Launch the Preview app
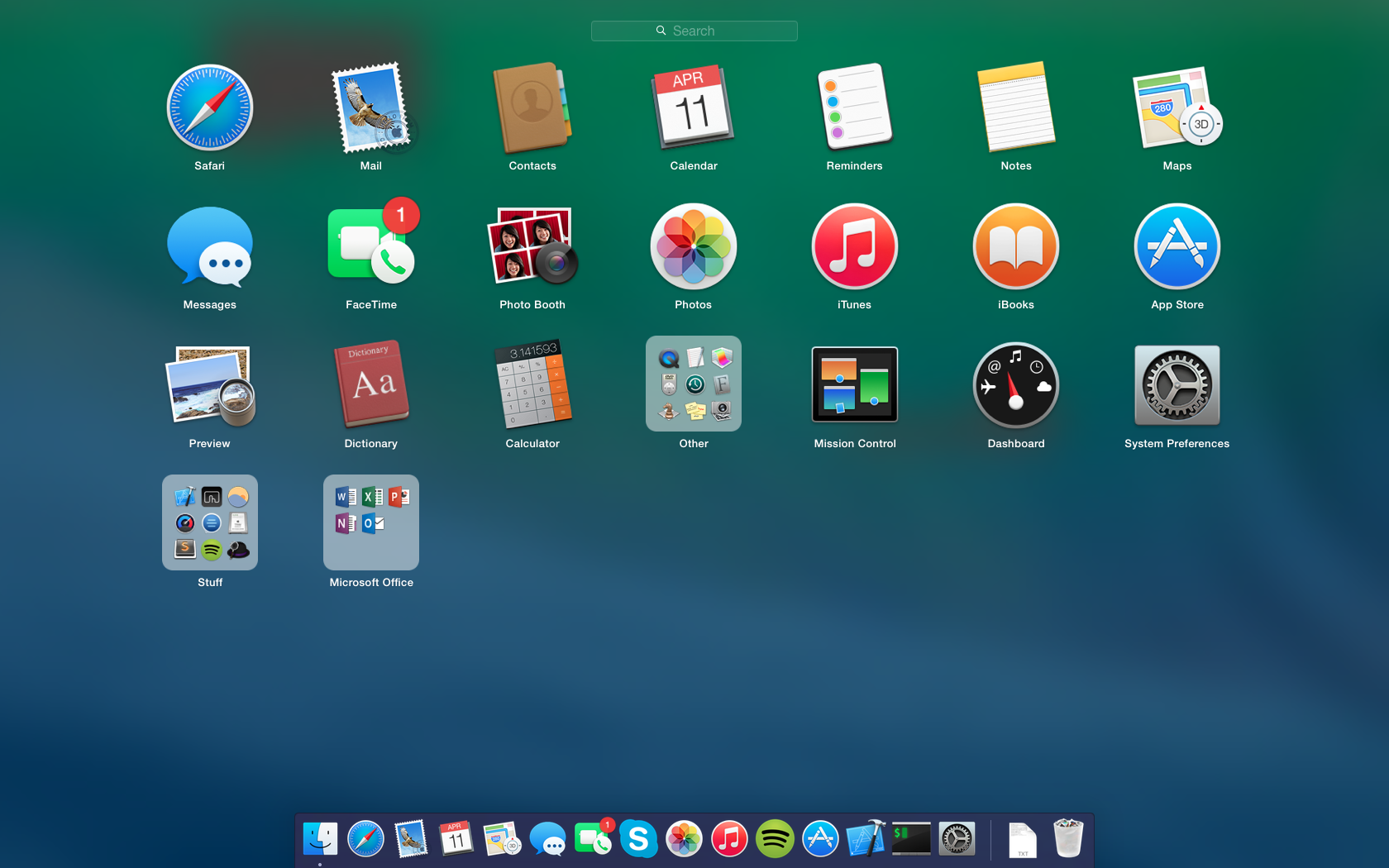Image resolution: width=1389 pixels, height=868 pixels. (x=210, y=385)
